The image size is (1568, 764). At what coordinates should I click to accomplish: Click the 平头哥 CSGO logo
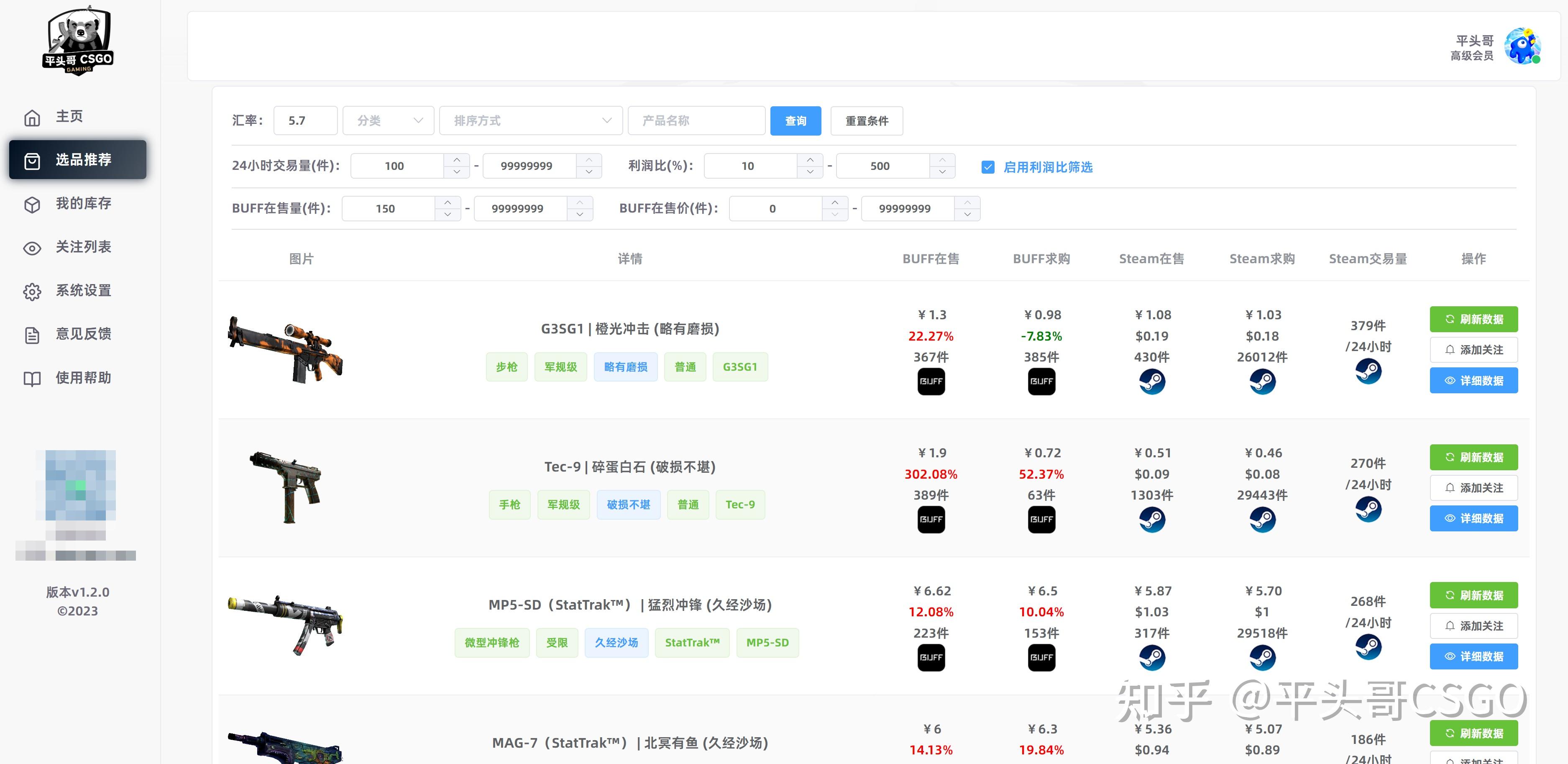tap(78, 41)
